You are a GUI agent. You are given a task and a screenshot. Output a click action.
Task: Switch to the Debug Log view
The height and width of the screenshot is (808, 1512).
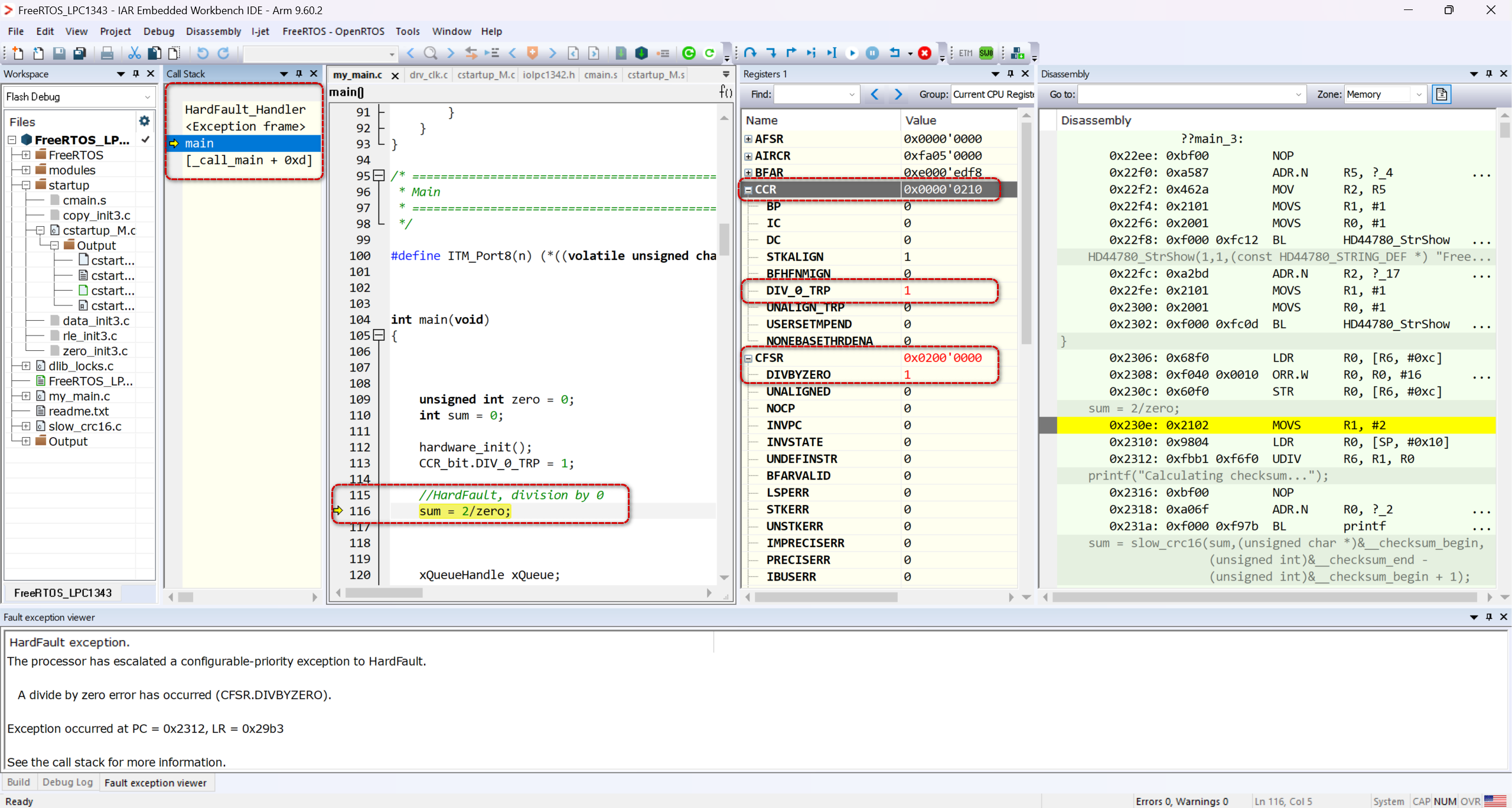pyautogui.click(x=67, y=782)
